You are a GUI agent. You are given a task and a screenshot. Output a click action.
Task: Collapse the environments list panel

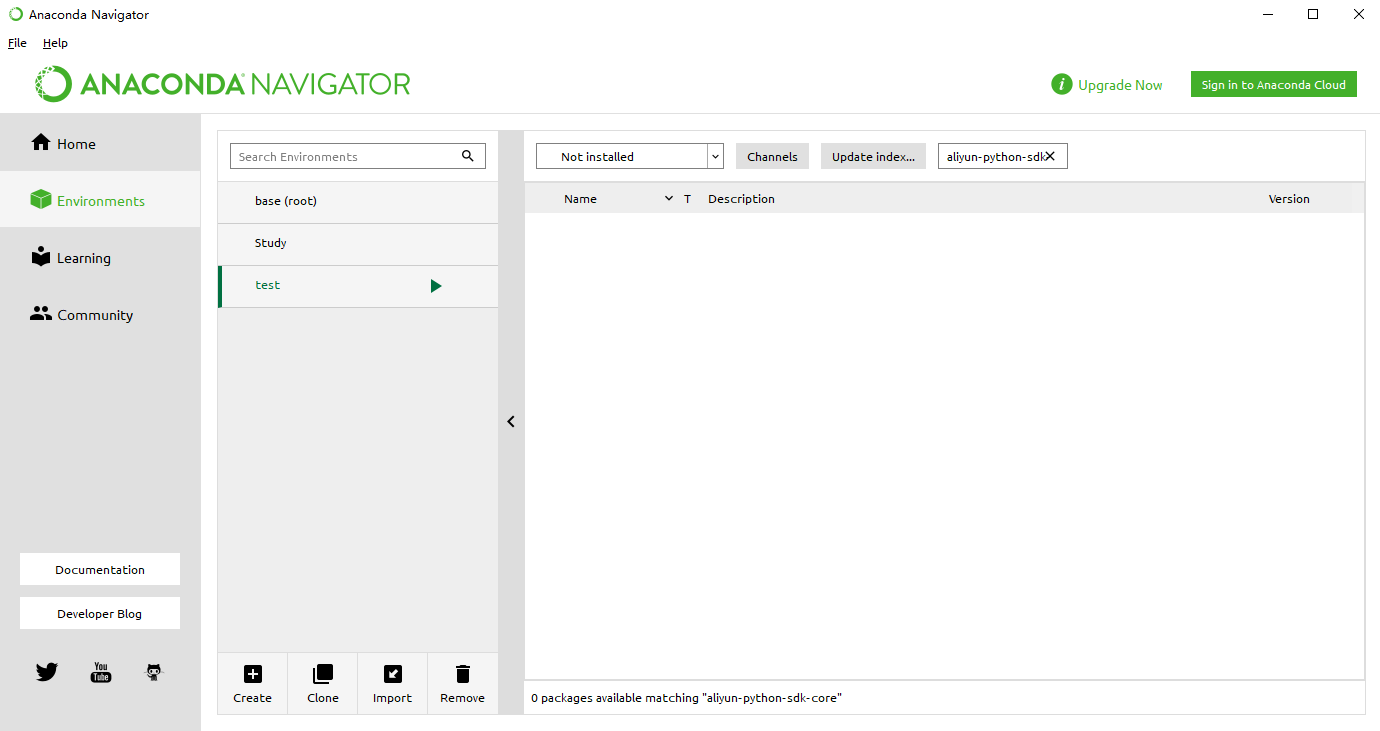(511, 422)
